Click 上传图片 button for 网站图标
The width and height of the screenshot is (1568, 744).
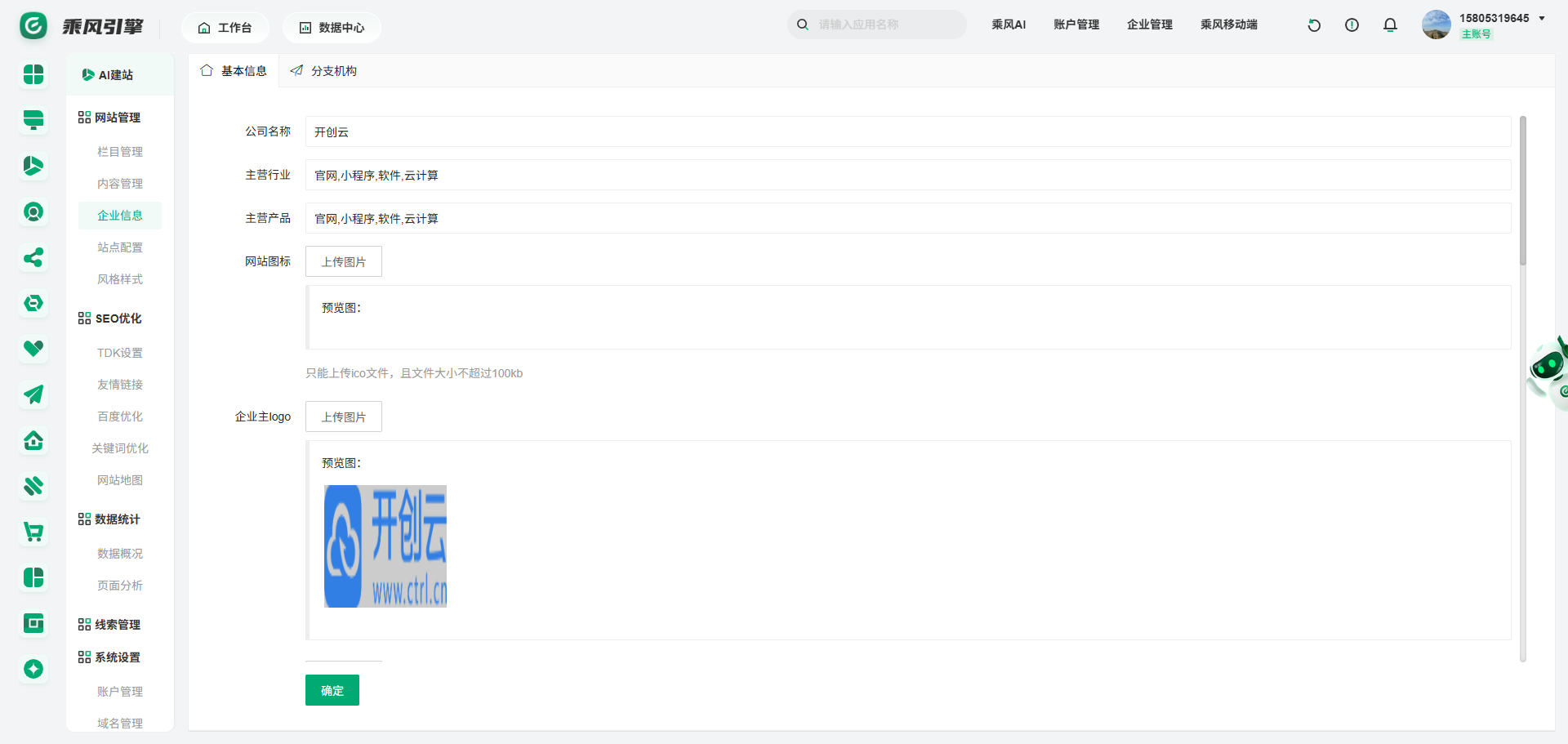click(x=343, y=261)
